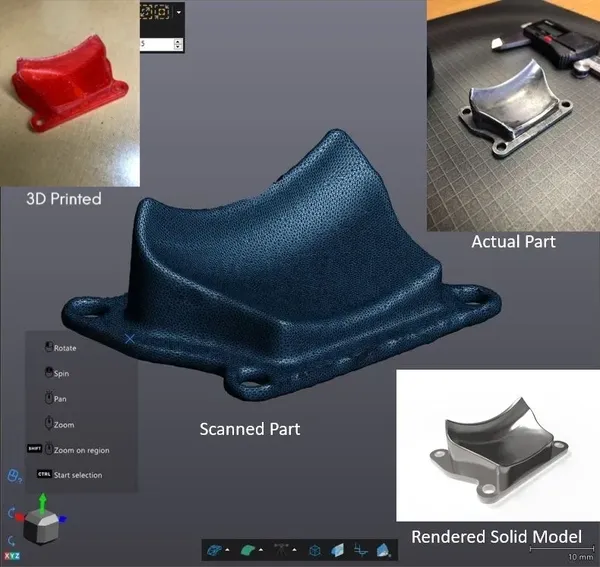600x567 pixels.
Task: Click the spinner down arrow of numeric field
Action: [178, 47]
